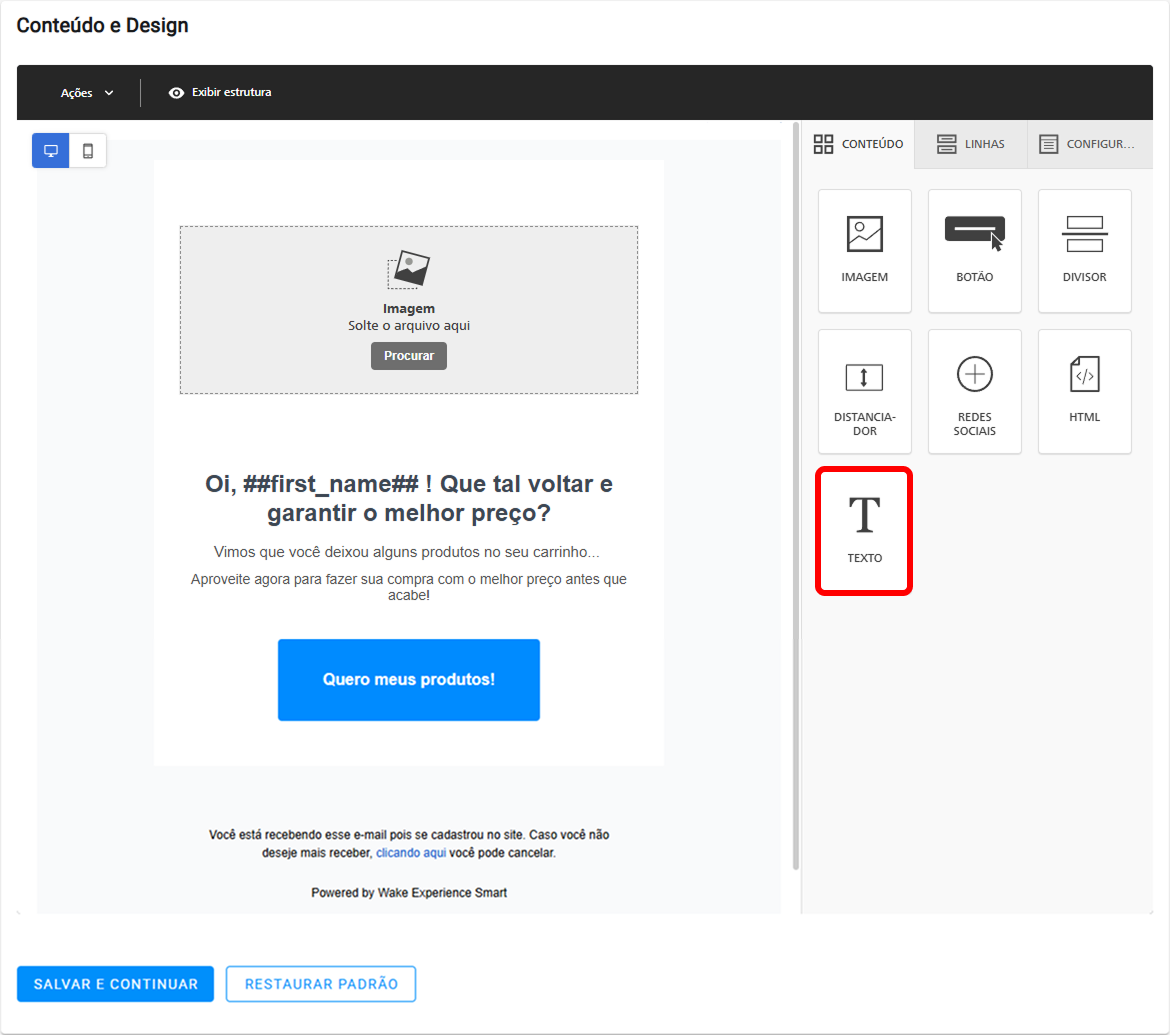1170x1035 pixels.
Task: Click the email canvas vertical scrollbar
Action: click(x=795, y=496)
